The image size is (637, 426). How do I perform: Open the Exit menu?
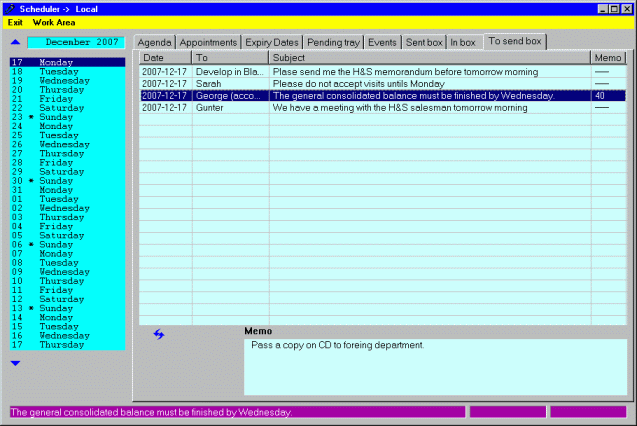[x=16, y=22]
